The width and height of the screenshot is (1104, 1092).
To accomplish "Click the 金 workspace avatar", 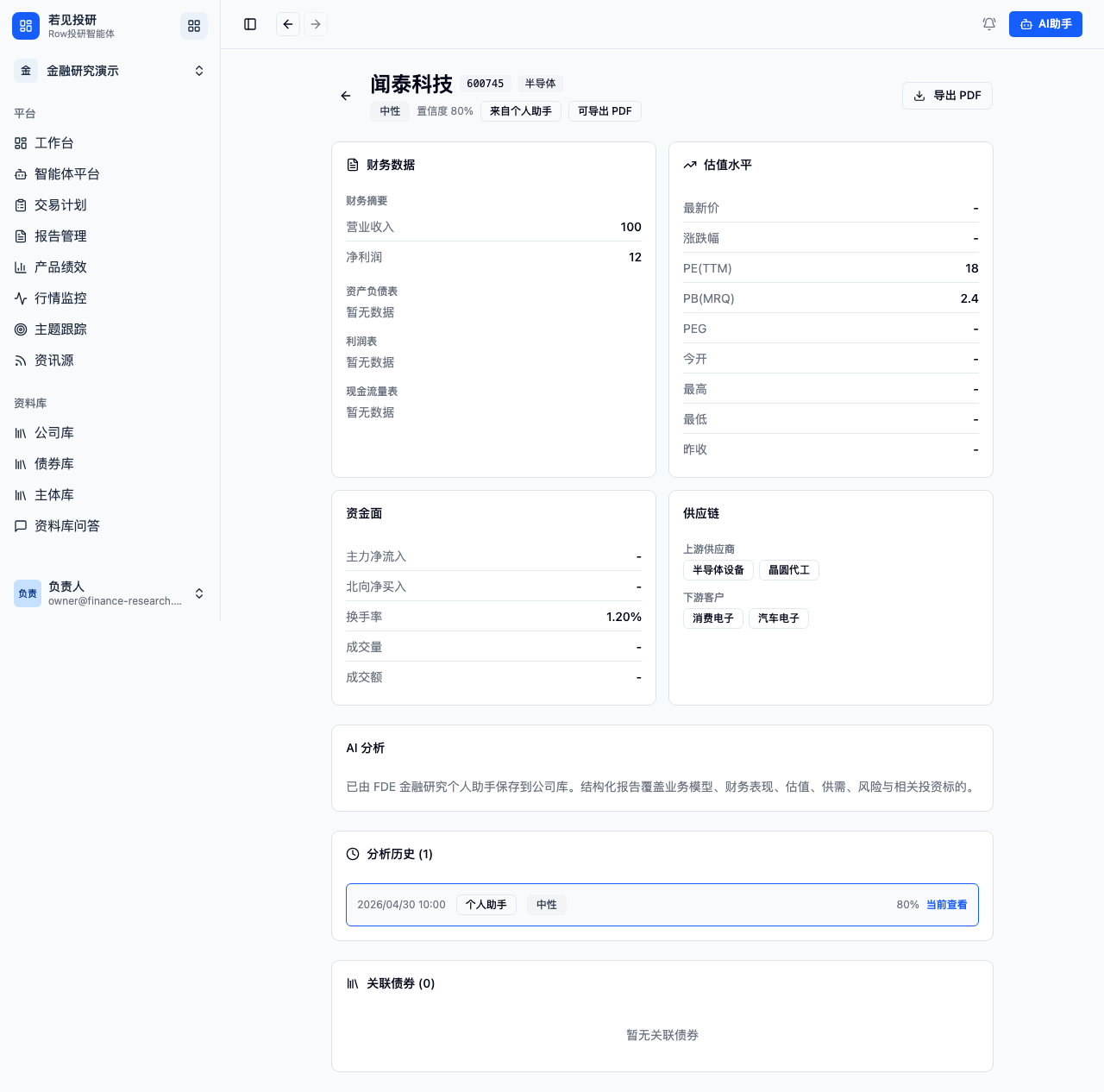I will [x=26, y=71].
